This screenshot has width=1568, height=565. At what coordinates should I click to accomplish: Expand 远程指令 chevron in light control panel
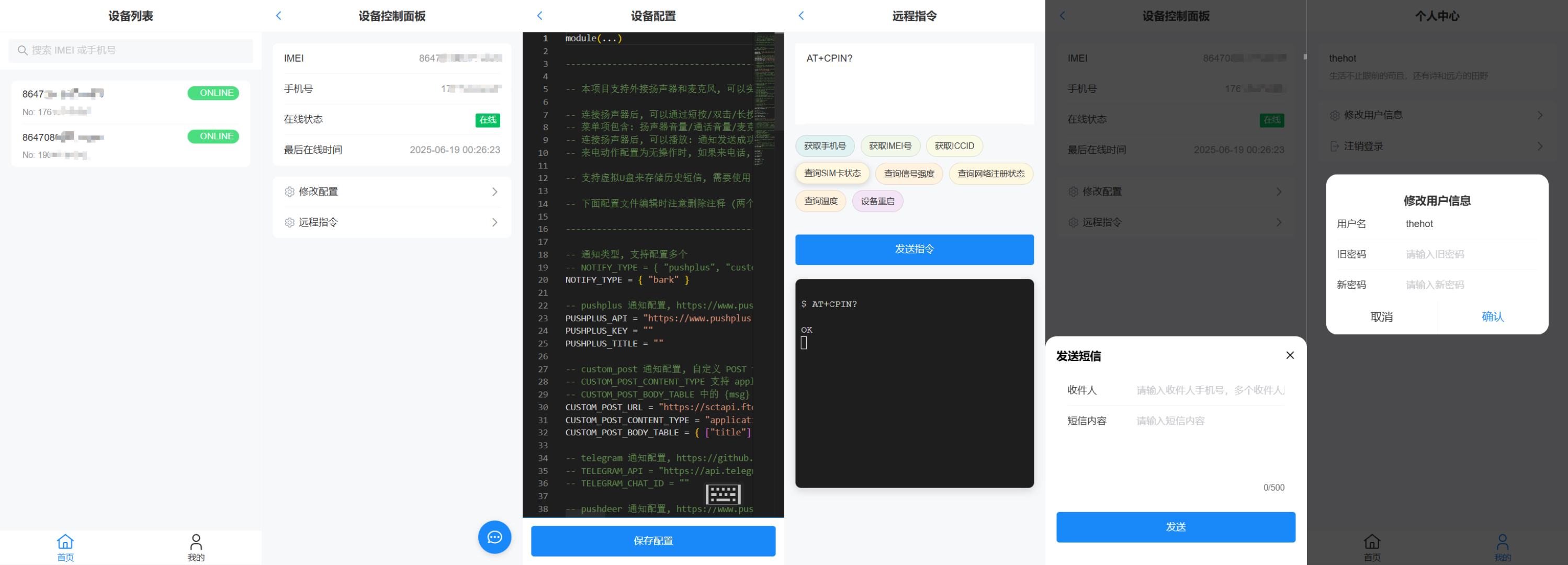[x=495, y=222]
